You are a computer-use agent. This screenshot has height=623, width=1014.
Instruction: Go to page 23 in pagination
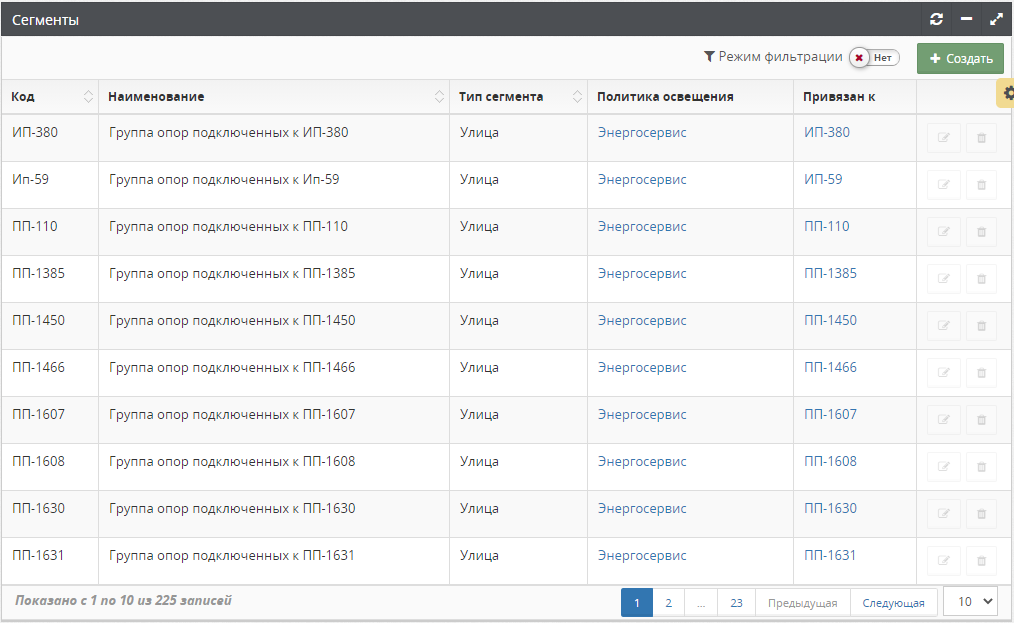[x=736, y=603]
